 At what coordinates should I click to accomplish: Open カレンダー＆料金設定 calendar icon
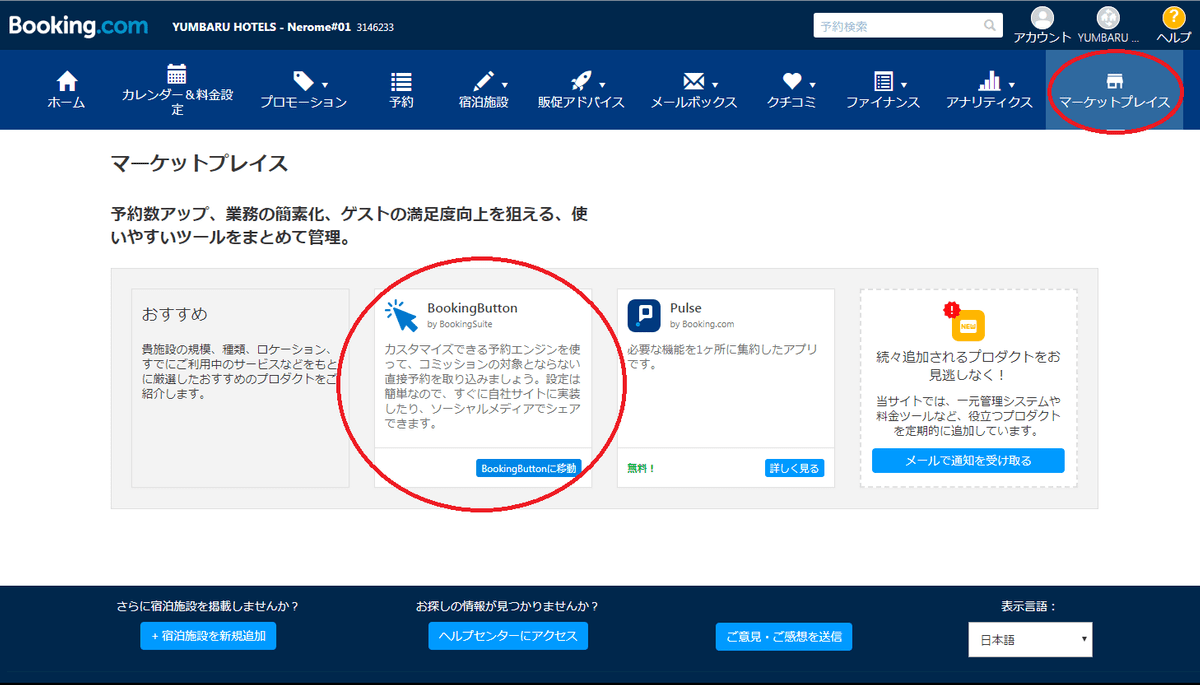click(177, 74)
